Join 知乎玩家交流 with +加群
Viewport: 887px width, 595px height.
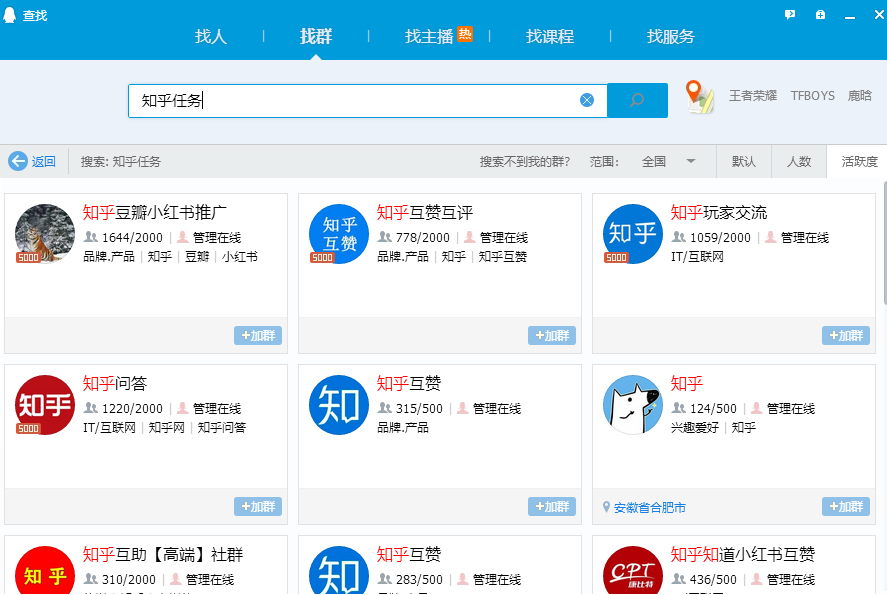click(x=846, y=335)
